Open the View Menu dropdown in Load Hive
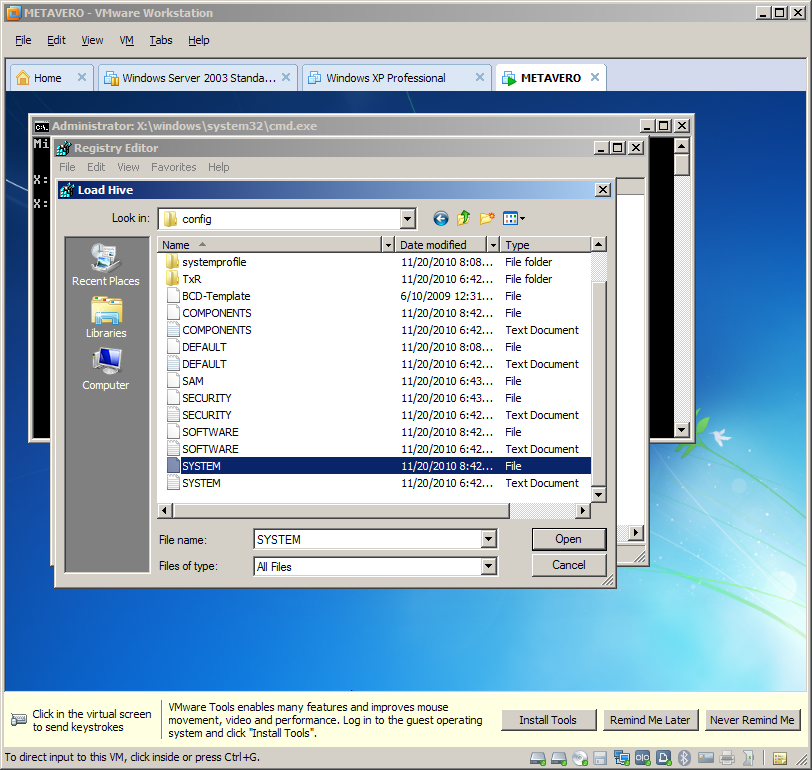 click(x=514, y=219)
